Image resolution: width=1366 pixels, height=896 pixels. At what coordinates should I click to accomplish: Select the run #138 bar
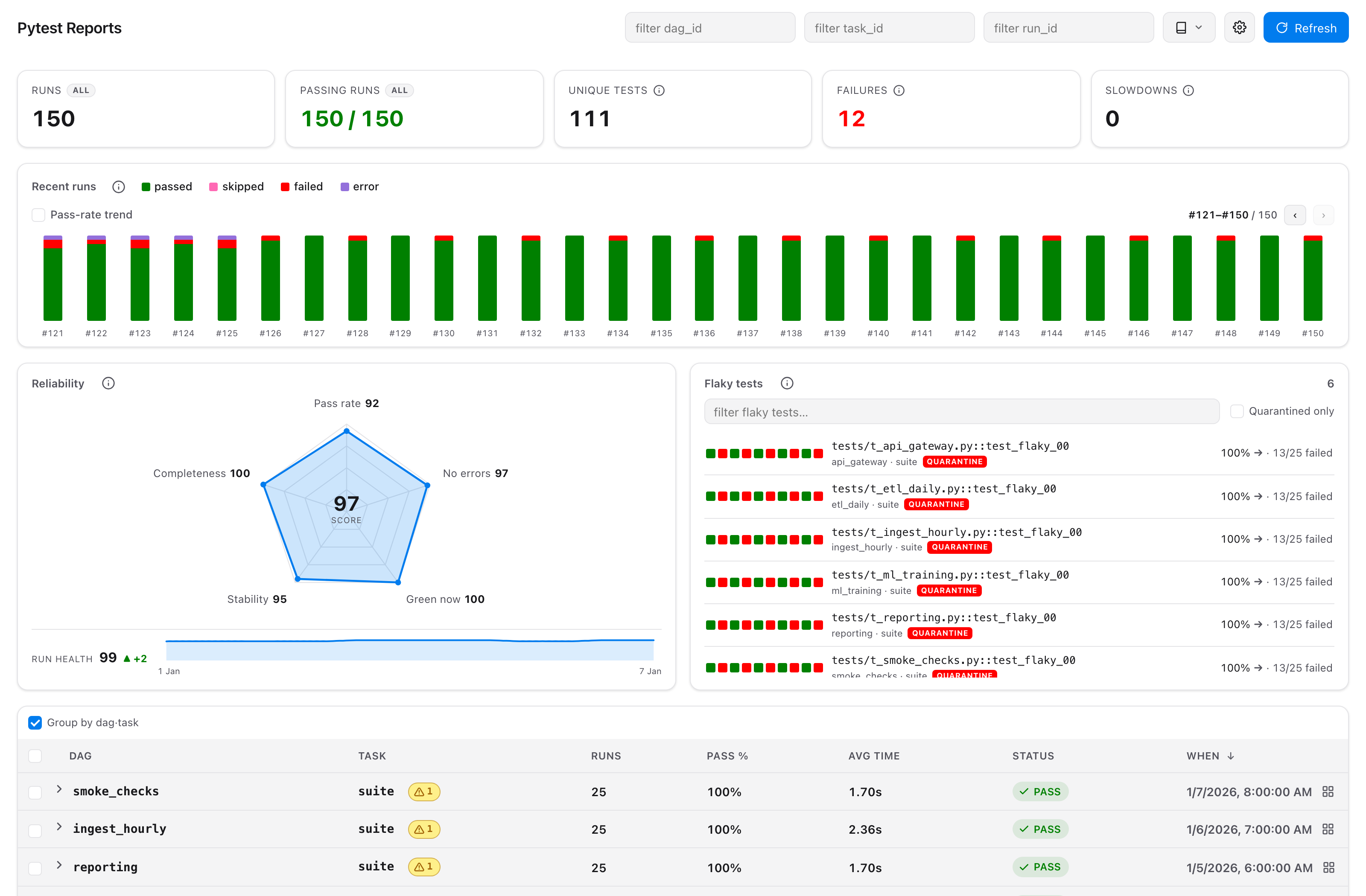pos(791,278)
